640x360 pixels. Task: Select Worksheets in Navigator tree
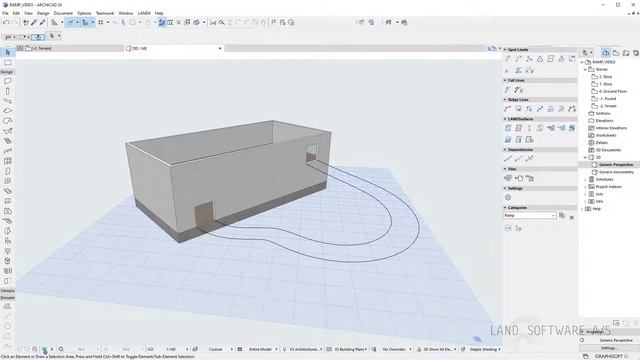(606, 136)
